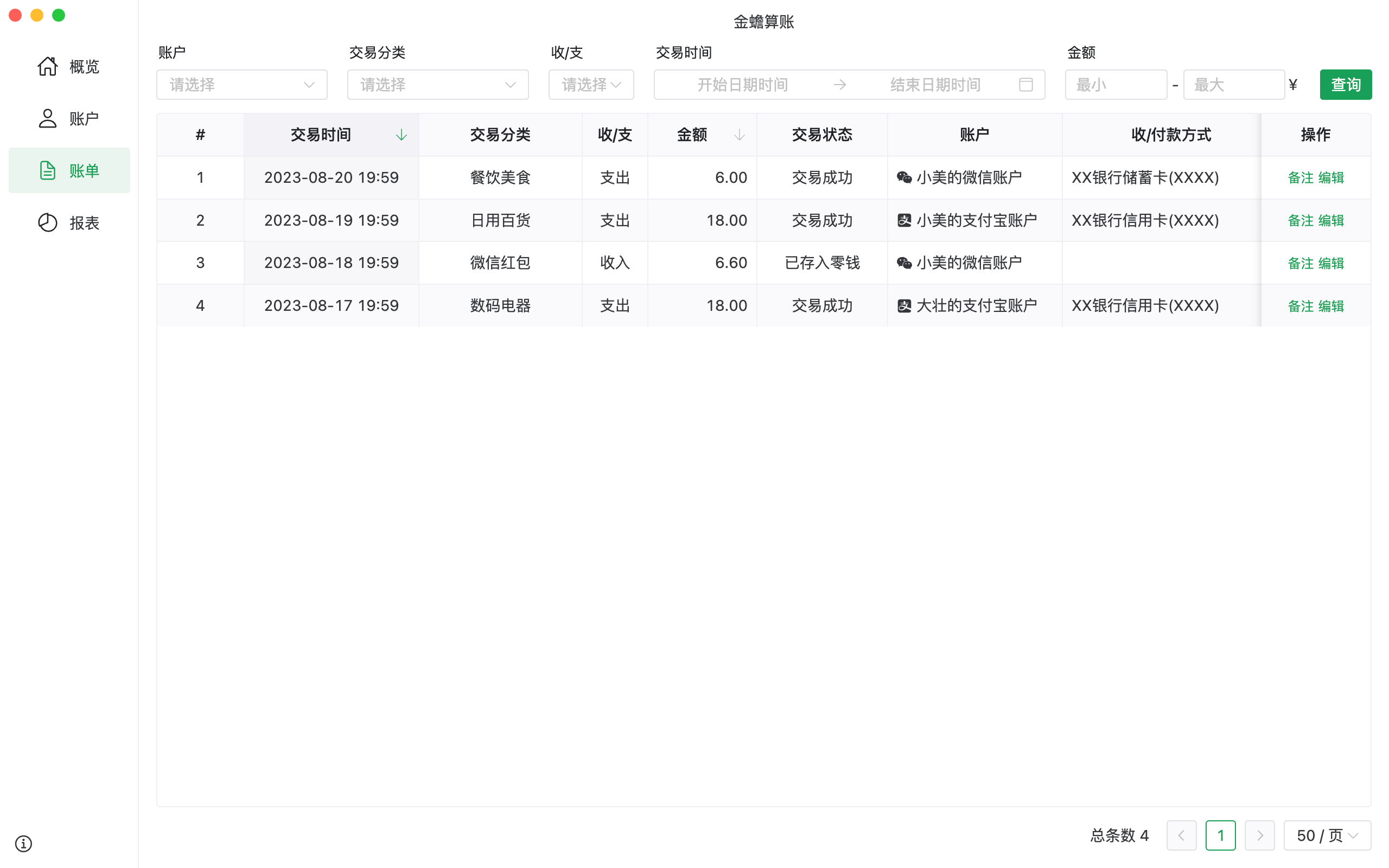
Task: Toggle sort arrow in 交易时间 column header
Action: [x=401, y=135]
